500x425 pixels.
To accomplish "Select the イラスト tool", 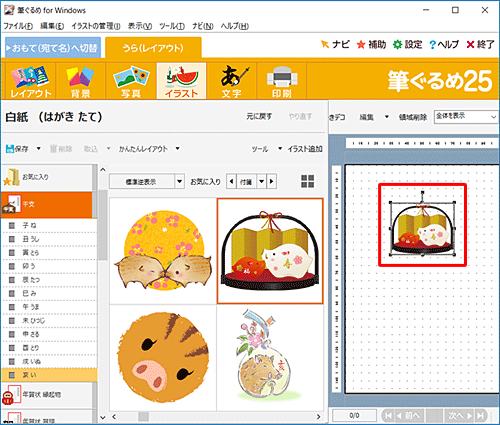I will point(181,81).
